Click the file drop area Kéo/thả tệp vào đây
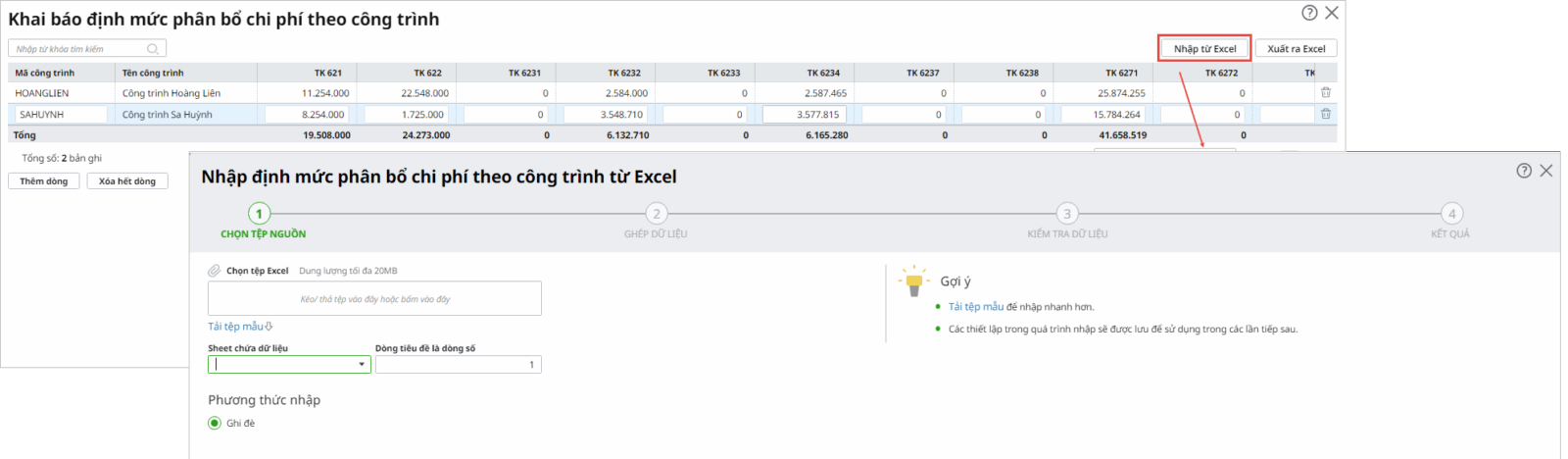 click(374, 299)
